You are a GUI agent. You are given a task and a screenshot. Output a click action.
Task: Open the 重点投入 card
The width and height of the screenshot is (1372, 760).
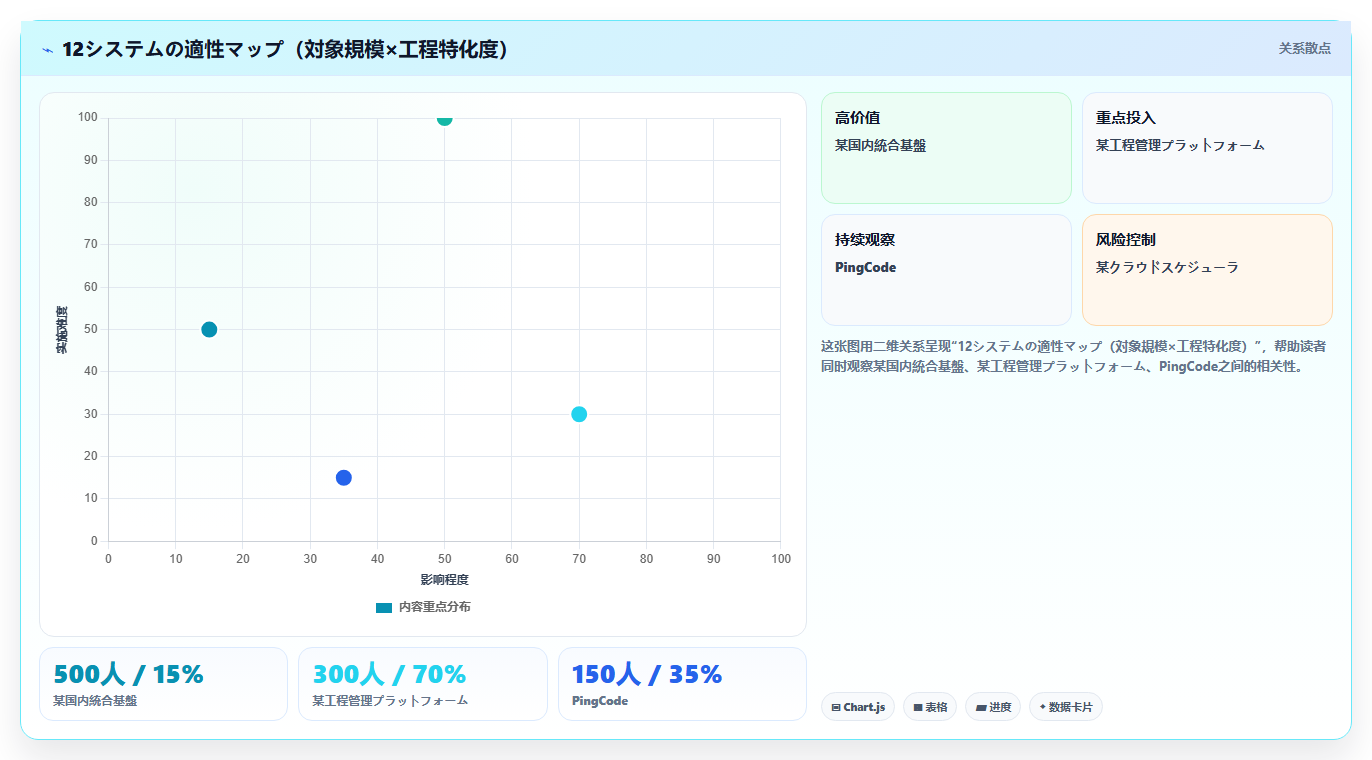[x=1207, y=148]
